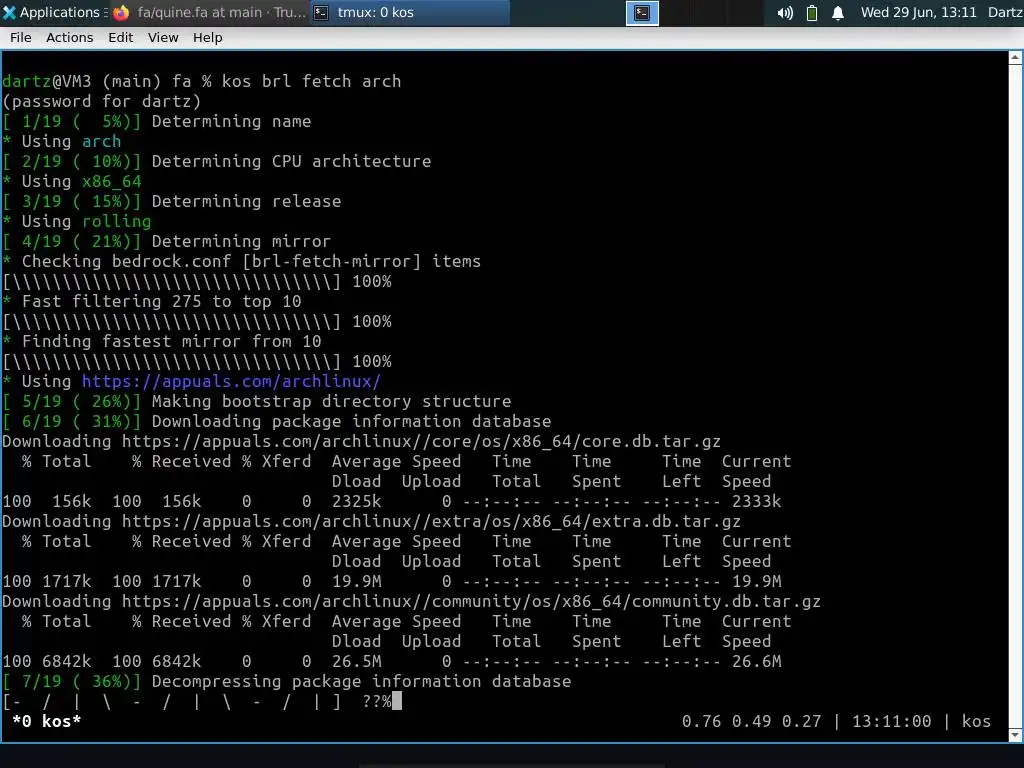
Task: Click the extra.db.tar.gz download URL line
Action: [x=371, y=522]
